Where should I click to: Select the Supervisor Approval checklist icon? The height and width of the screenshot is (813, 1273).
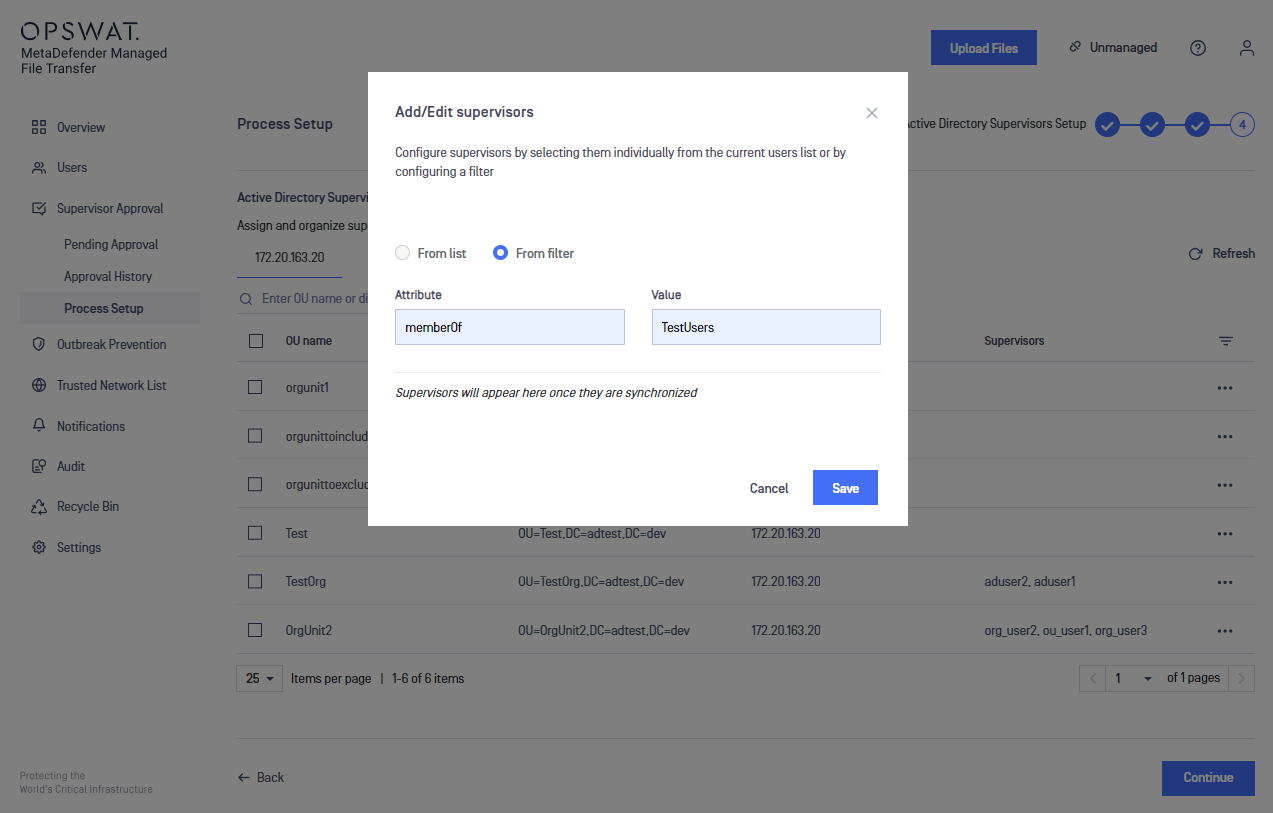tap(39, 209)
